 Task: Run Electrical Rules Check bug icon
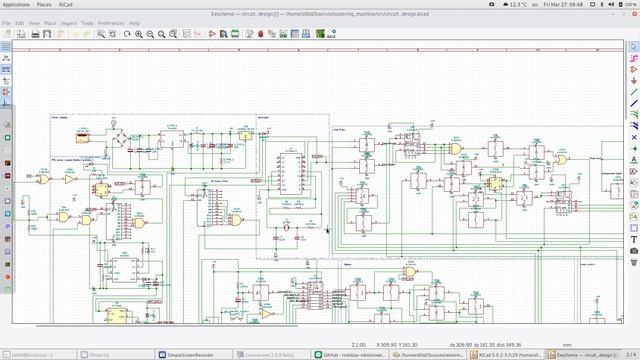pyautogui.click(x=260, y=34)
